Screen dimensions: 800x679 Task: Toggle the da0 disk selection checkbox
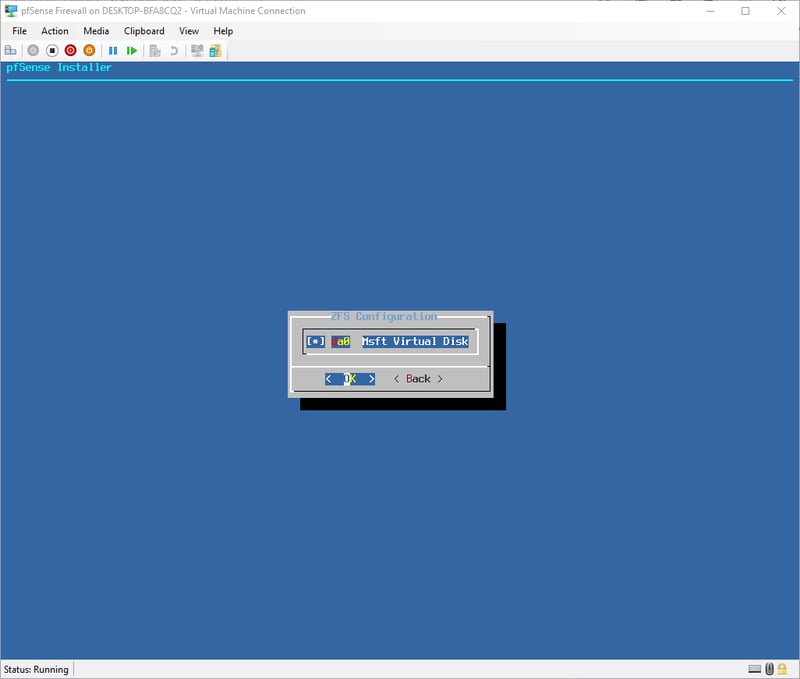point(316,341)
